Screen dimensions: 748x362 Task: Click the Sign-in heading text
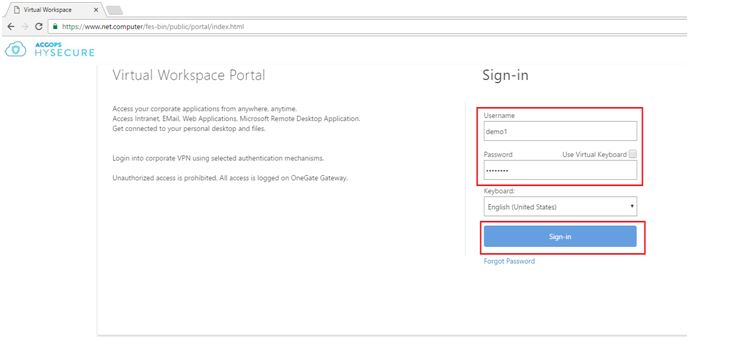505,75
